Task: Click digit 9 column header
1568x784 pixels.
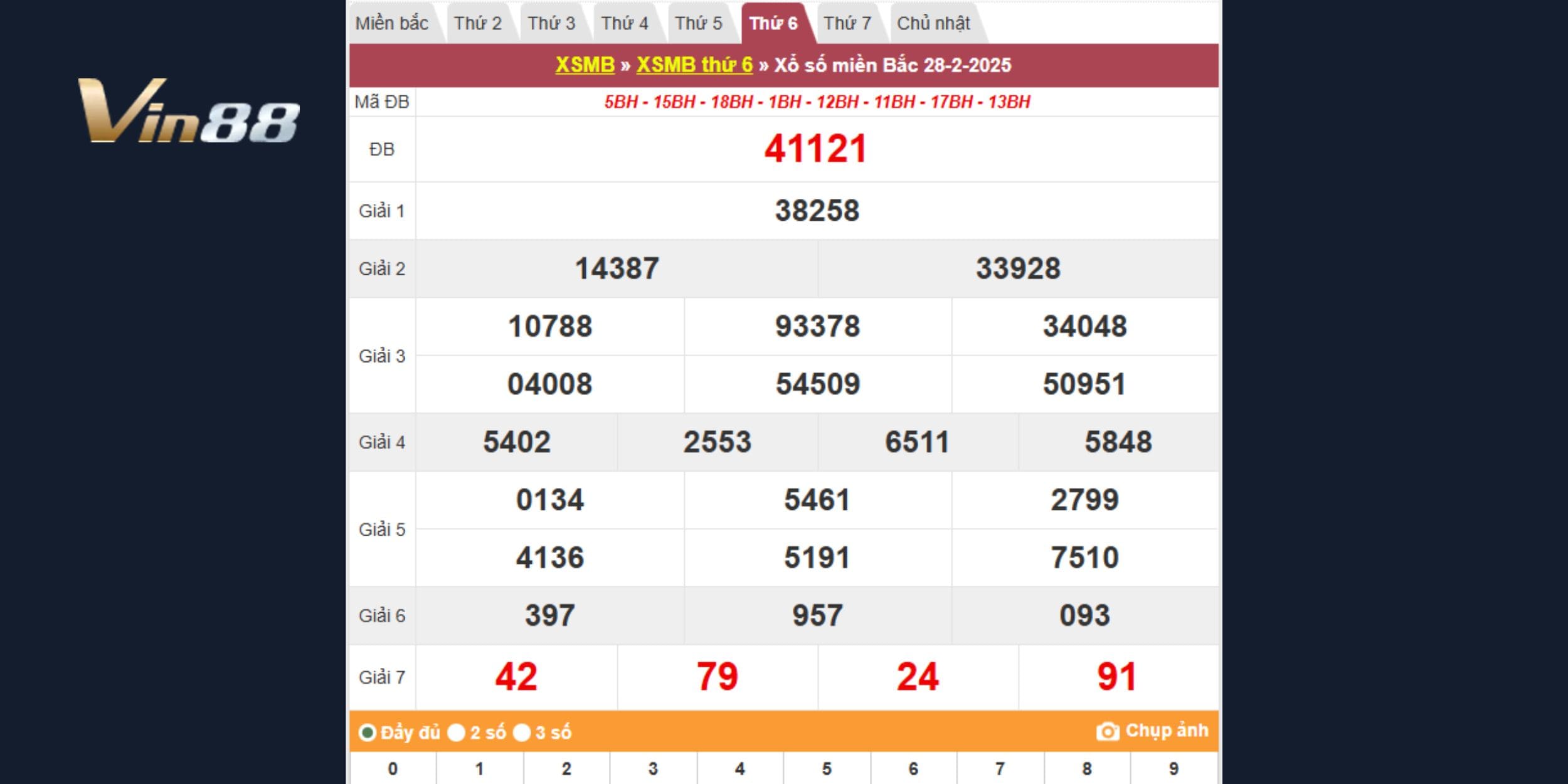Action: [1173, 769]
